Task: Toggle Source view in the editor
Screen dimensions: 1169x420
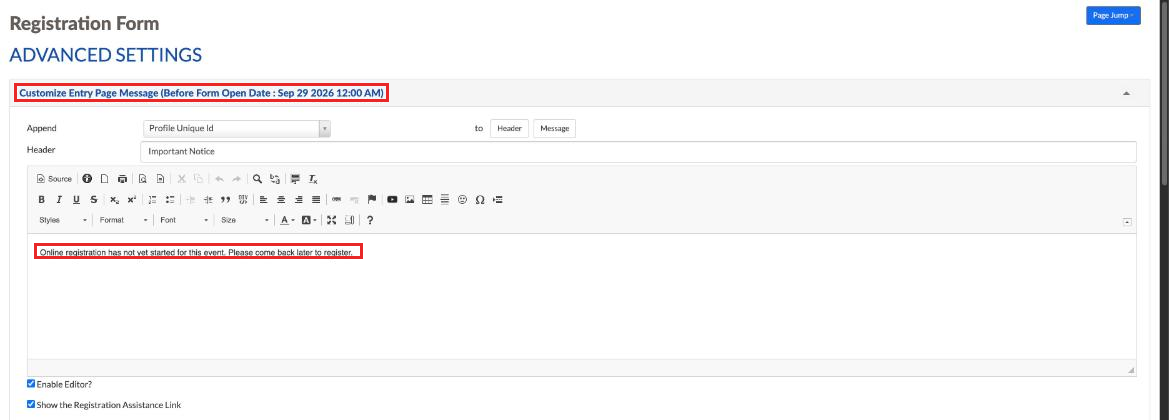Action: 54,179
